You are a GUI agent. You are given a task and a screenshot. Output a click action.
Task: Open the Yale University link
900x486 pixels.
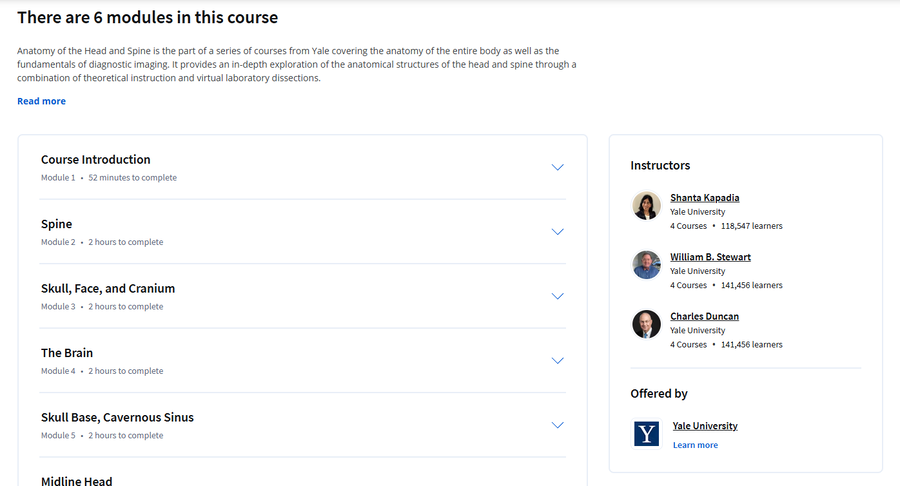[705, 426]
